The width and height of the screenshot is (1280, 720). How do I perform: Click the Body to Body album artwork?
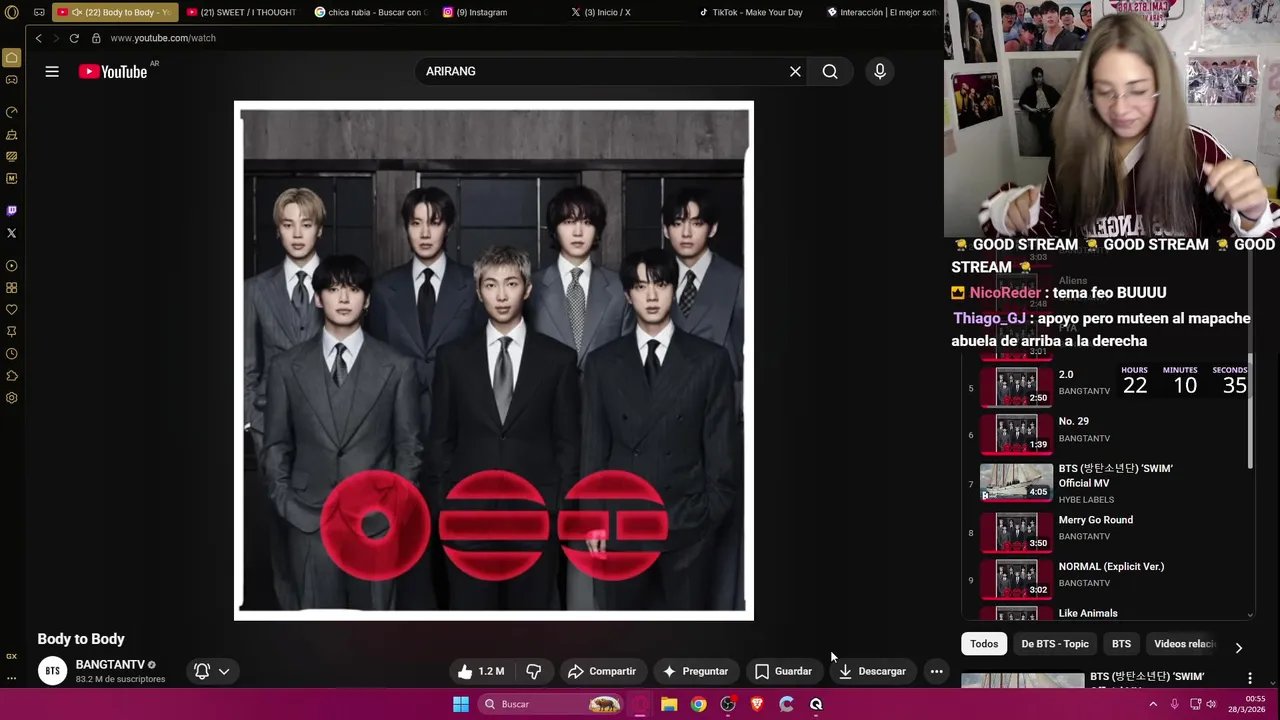pyautogui.click(x=494, y=360)
